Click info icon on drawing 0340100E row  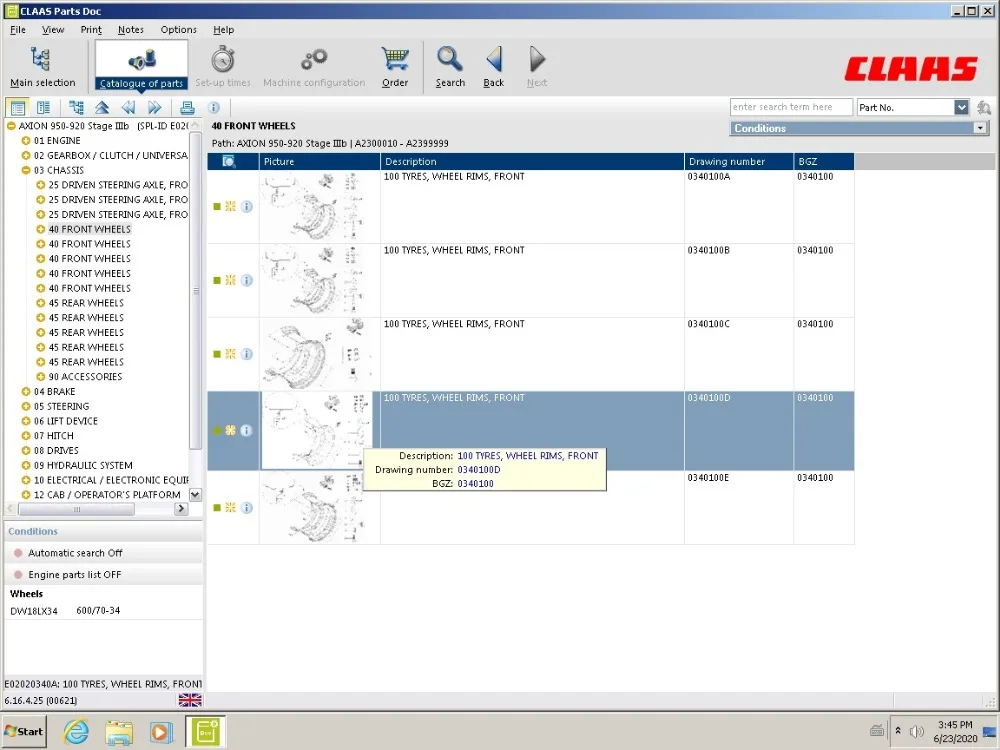tap(247, 508)
